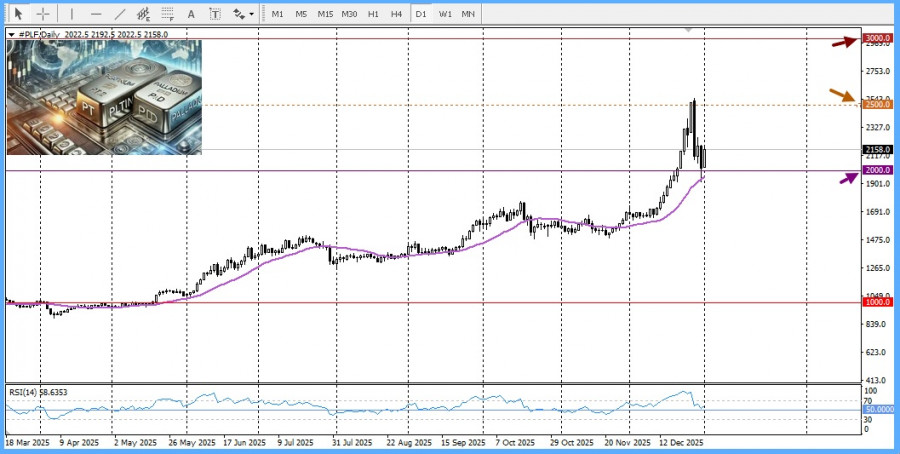
Task: Switch to M1 timeframe
Action: [x=277, y=14]
